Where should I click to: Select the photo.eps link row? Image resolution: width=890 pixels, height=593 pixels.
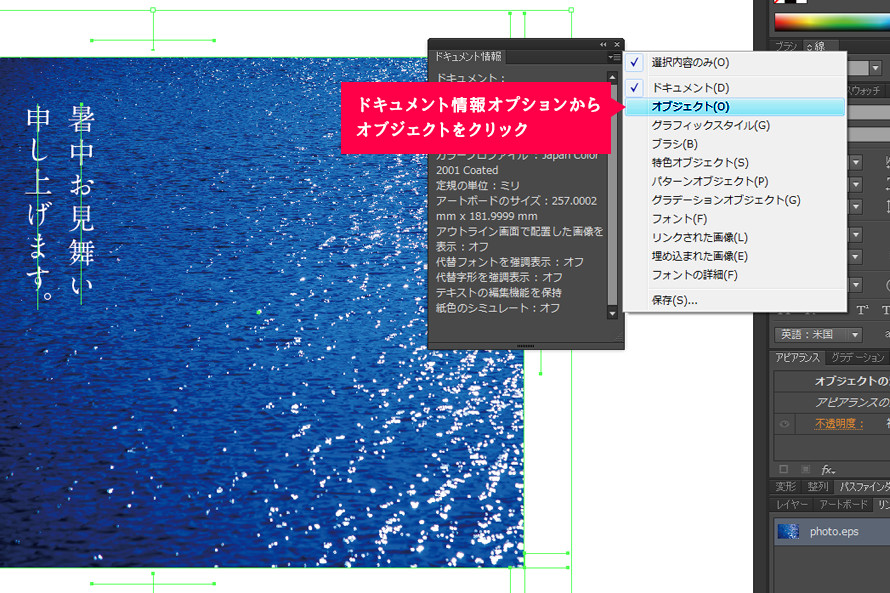point(832,532)
